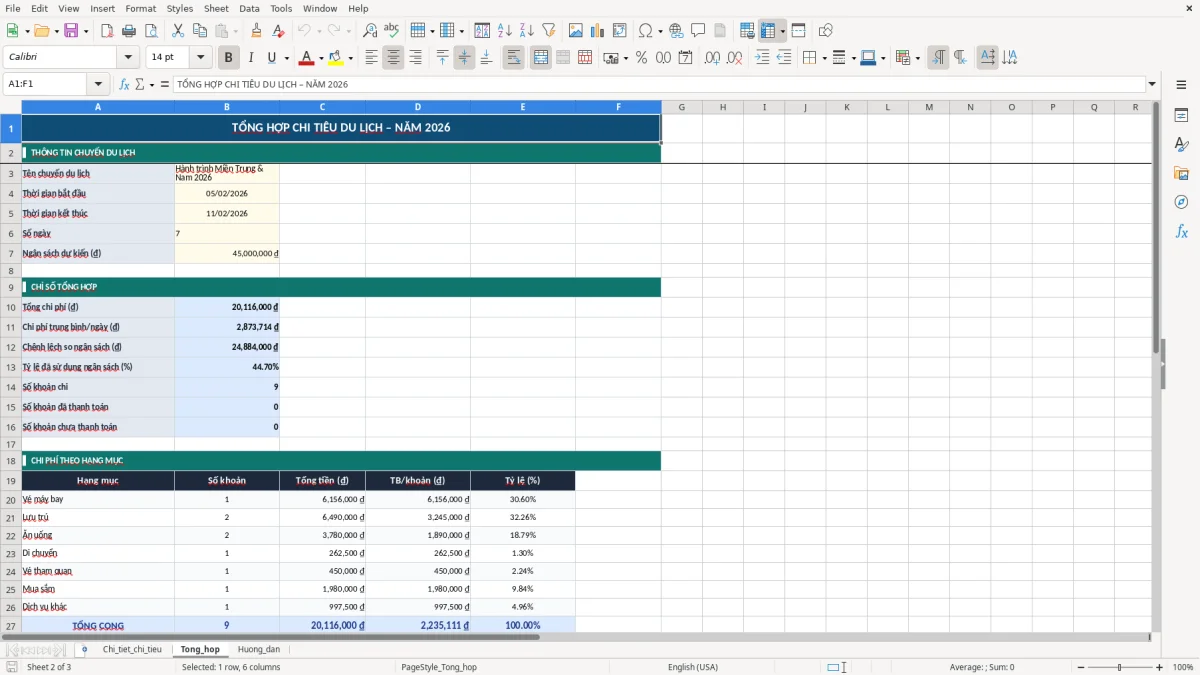Viewport: 1200px width, 675px height.
Task: Click the horizontal scrollbar
Action: tap(270, 637)
